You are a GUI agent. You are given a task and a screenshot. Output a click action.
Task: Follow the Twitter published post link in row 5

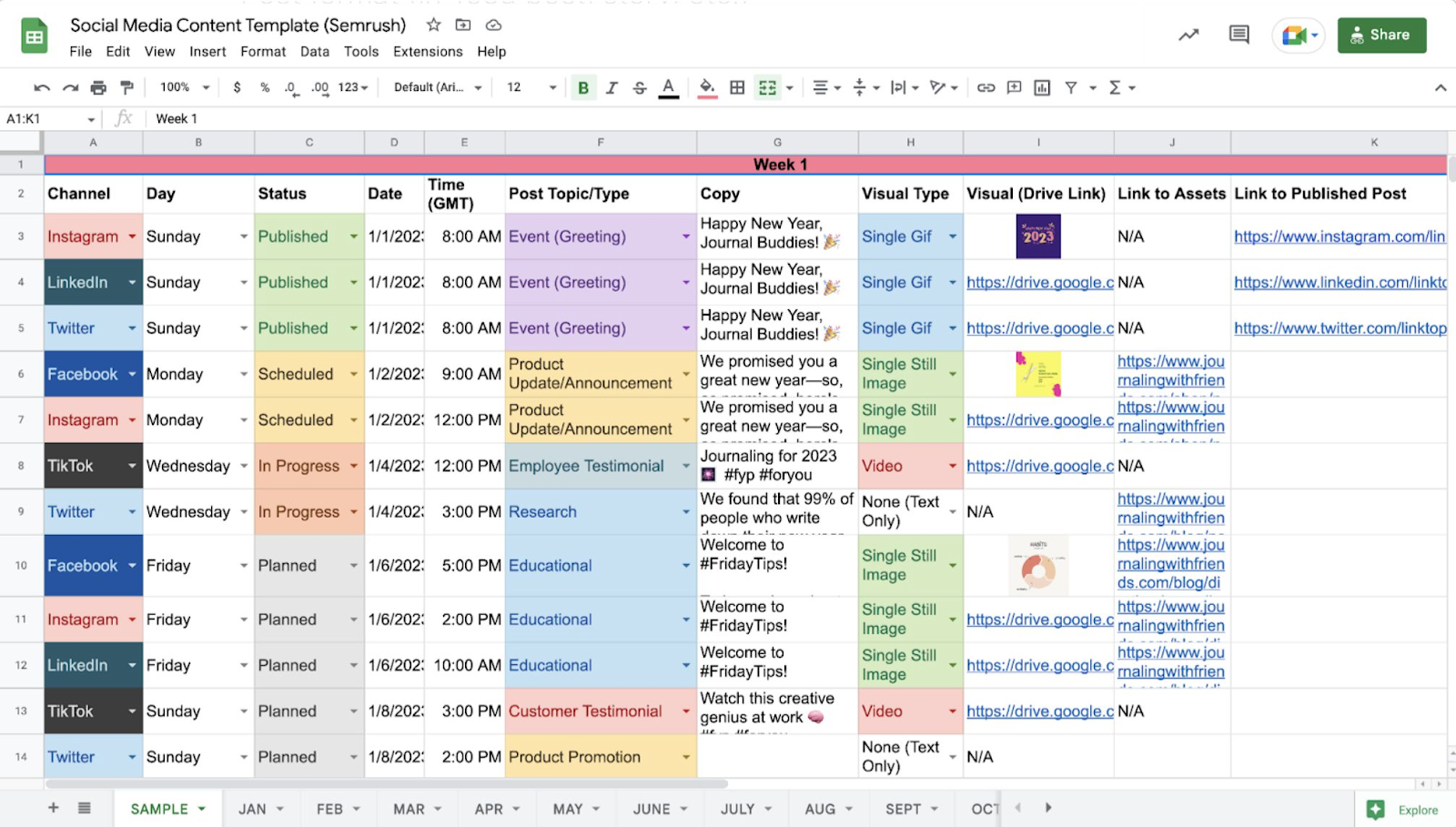(x=1338, y=328)
